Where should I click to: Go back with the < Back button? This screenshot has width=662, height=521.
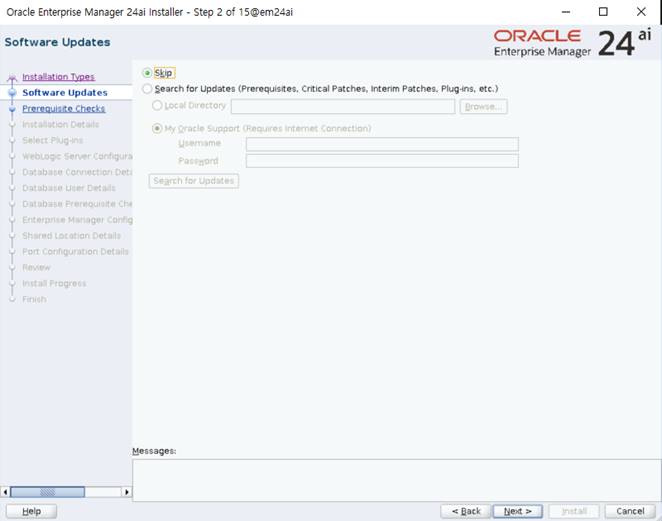click(x=466, y=511)
